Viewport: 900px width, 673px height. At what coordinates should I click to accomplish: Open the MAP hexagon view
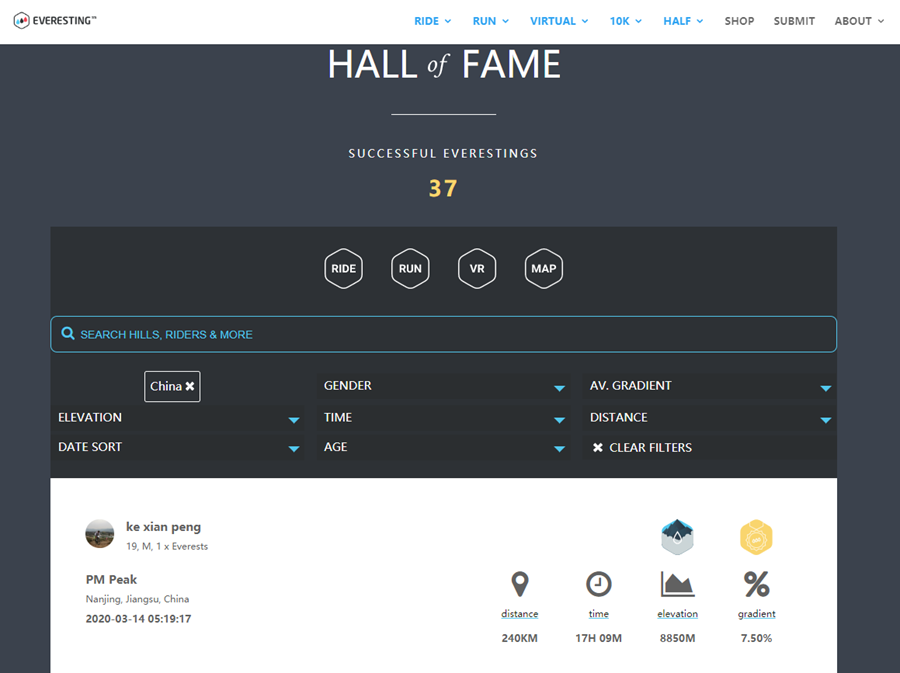pyautogui.click(x=544, y=269)
